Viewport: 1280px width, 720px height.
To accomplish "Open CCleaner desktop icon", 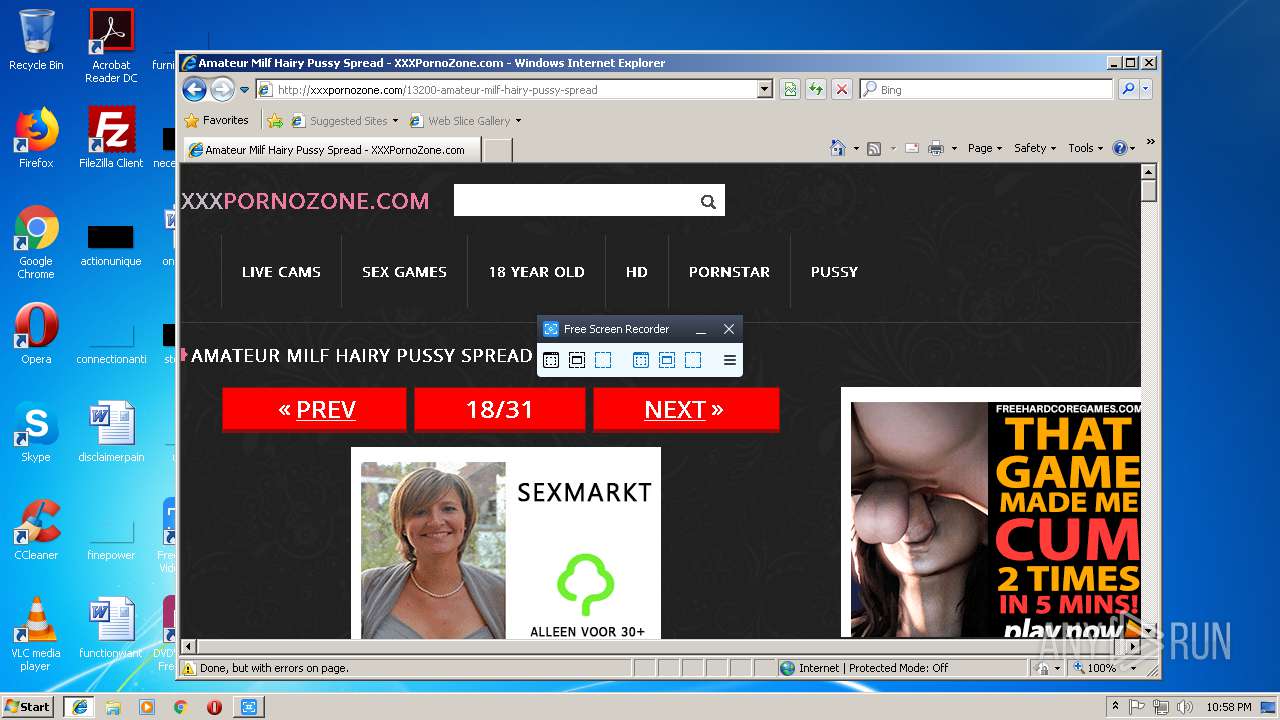I will 36,530.
